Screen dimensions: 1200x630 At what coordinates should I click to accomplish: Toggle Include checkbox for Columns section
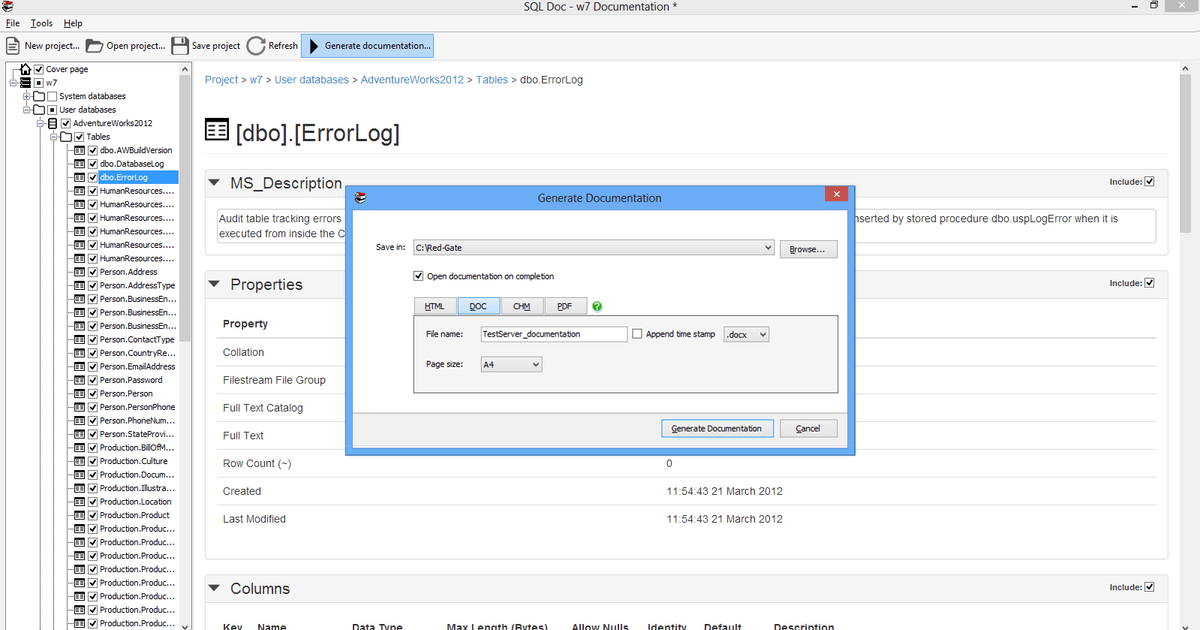pyautogui.click(x=1149, y=587)
